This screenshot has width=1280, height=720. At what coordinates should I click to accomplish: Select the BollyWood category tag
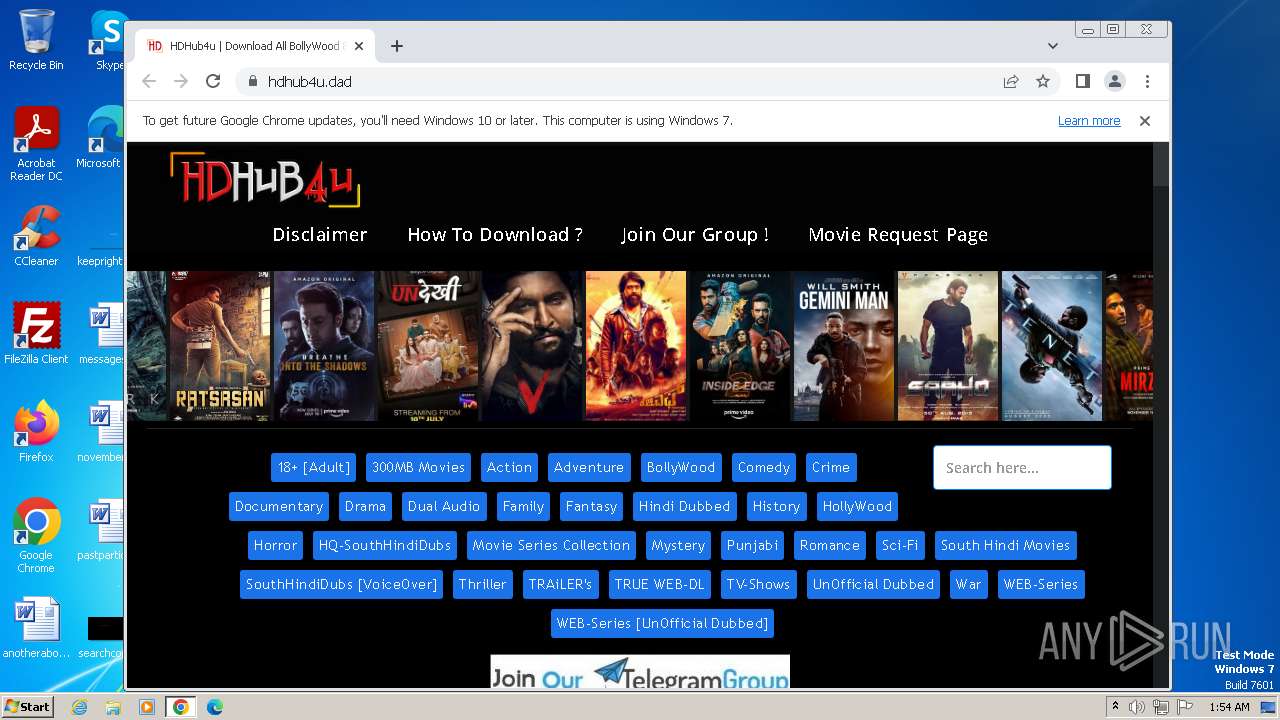pyautogui.click(x=681, y=467)
